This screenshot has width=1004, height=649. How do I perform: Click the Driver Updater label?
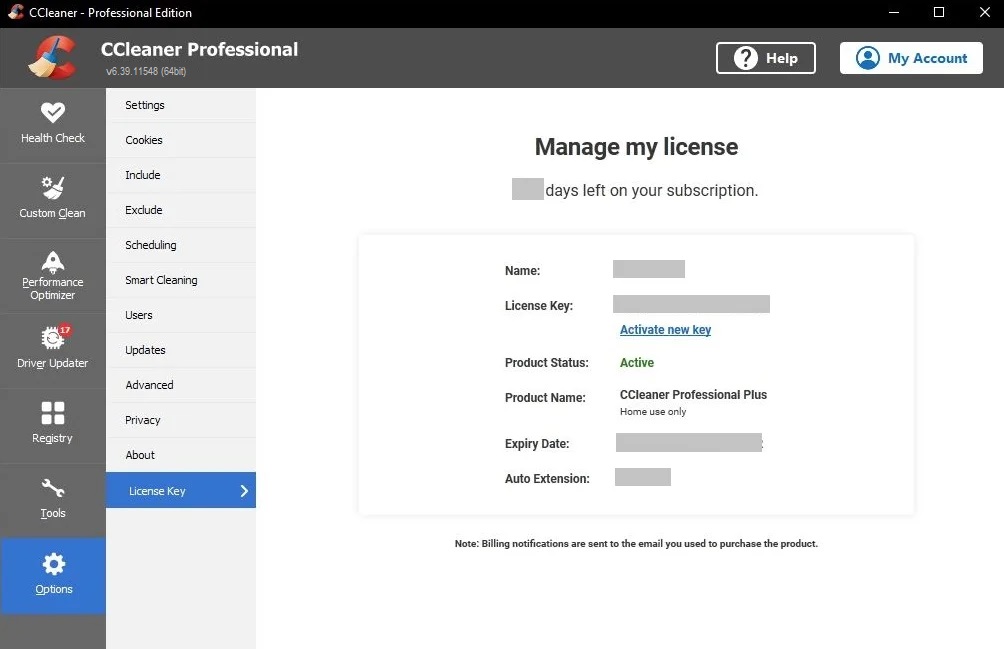click(53, 364)
